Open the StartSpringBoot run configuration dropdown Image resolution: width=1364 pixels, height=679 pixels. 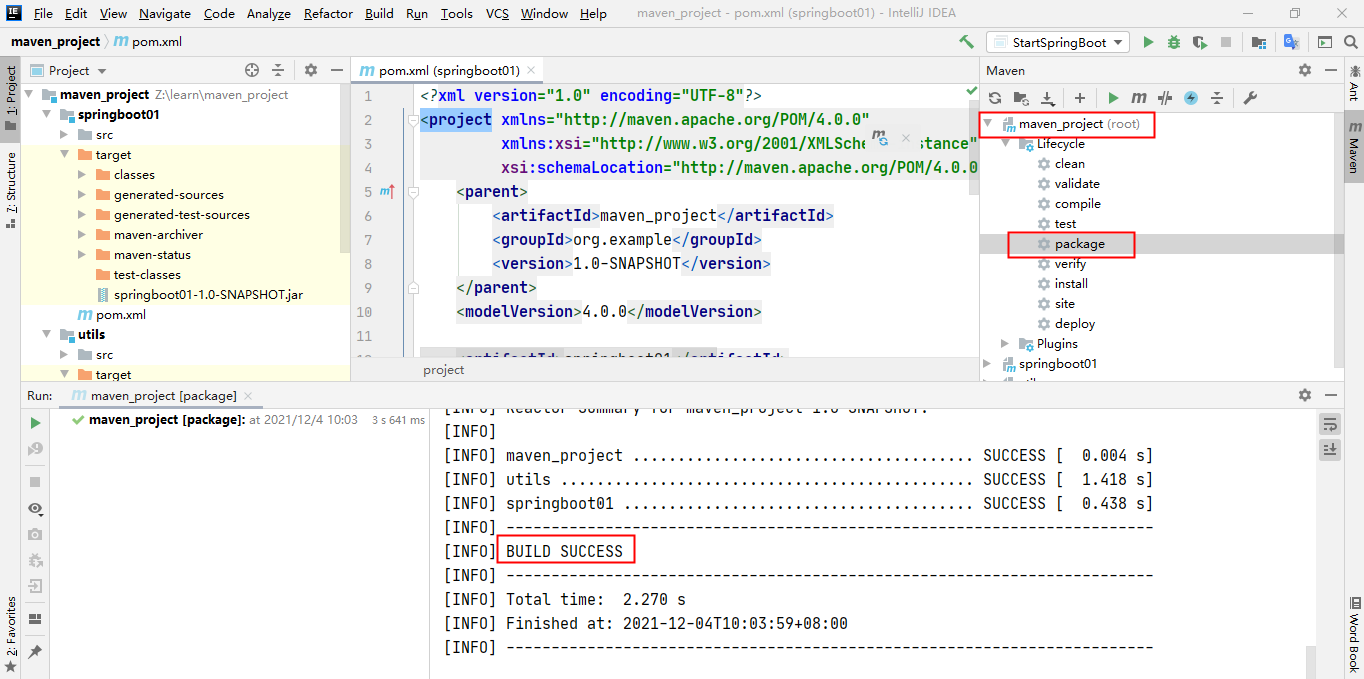point(1057,42)
